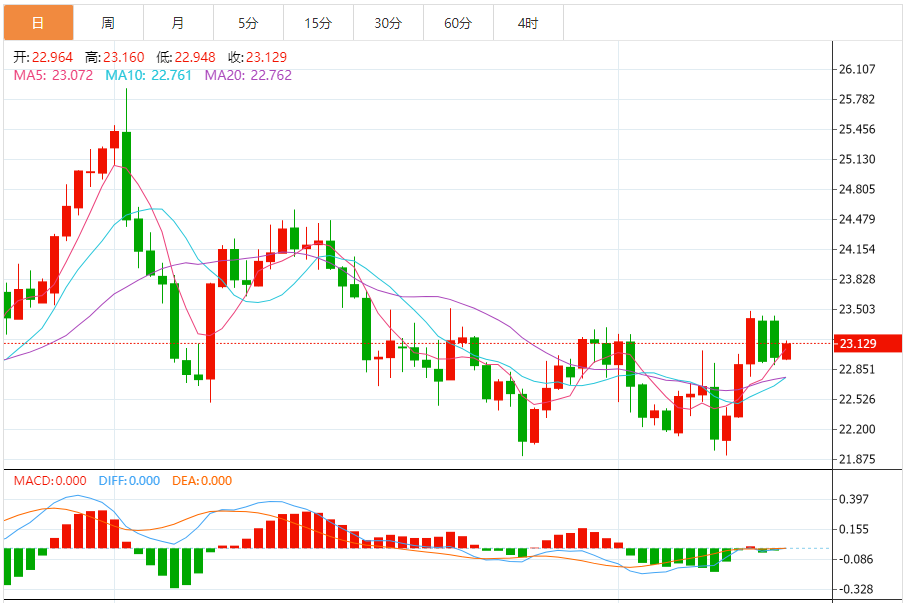The image size is (907, 603).
Task: Open the 60分 timeframe tab
Action: [458, 23]
